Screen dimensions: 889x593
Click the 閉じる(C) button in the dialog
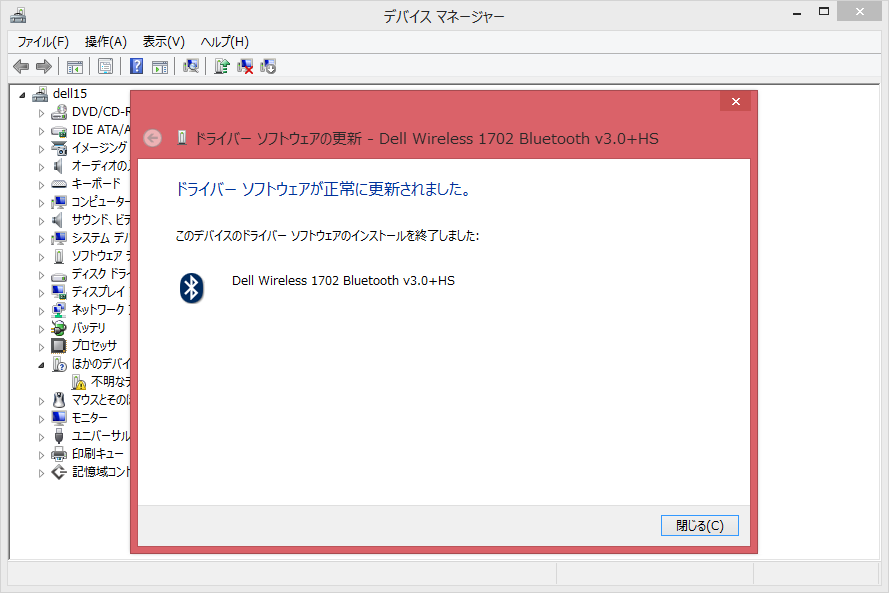coord(700,526)
